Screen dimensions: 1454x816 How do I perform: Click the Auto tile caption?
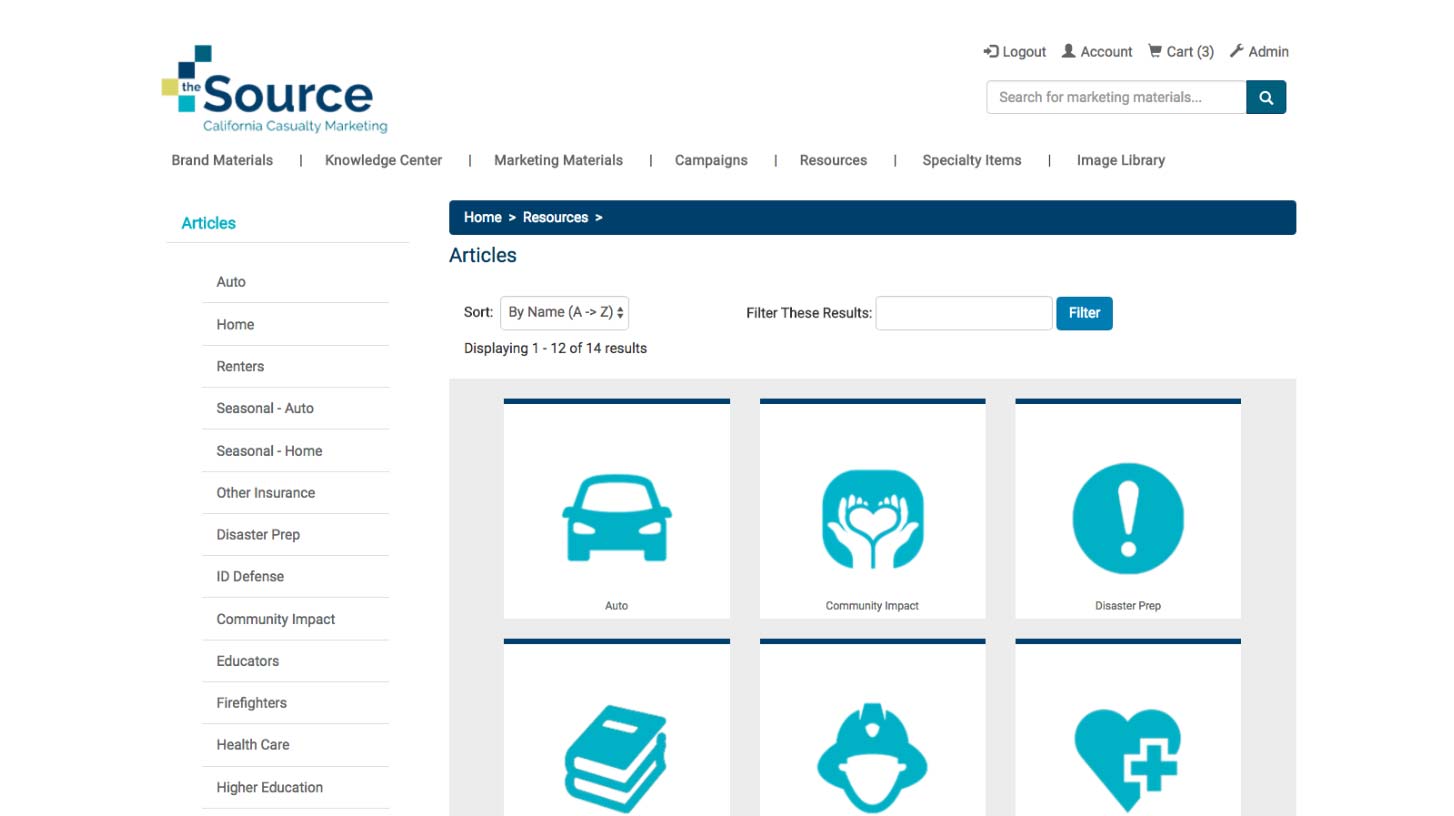point(617,606)
